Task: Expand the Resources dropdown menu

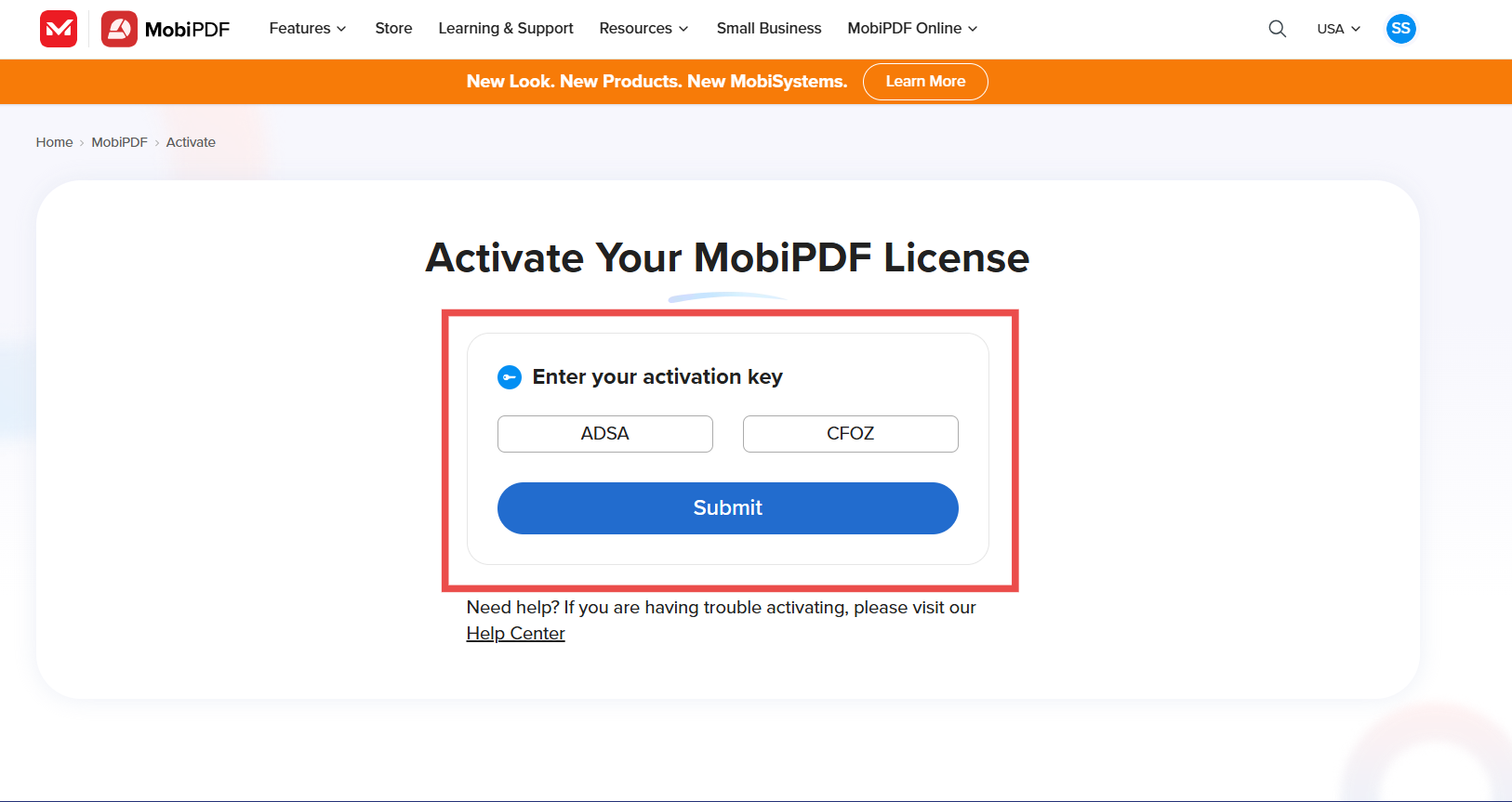Action: (643, 29)
